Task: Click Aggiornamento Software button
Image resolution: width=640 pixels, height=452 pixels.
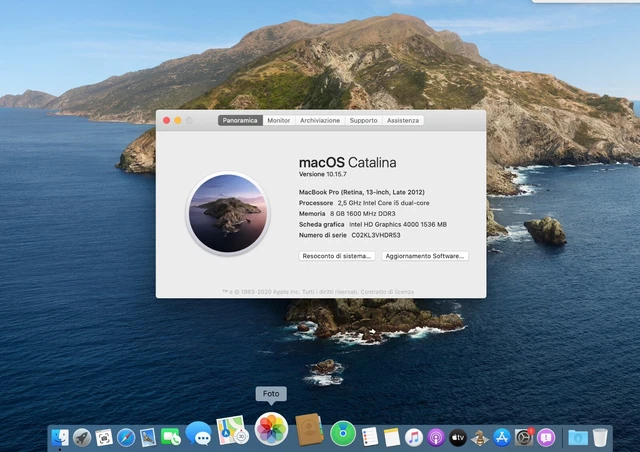Action: point(425,256)
